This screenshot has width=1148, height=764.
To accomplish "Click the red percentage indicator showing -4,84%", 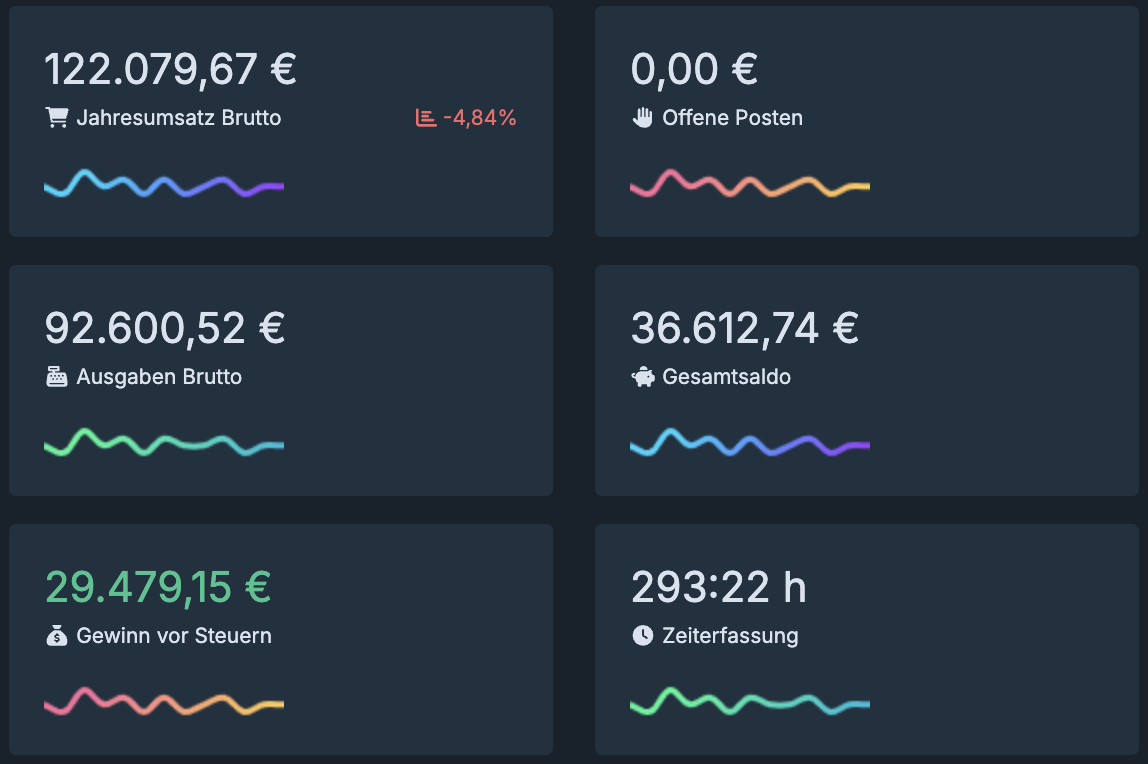I will click(x=478, y=117).
